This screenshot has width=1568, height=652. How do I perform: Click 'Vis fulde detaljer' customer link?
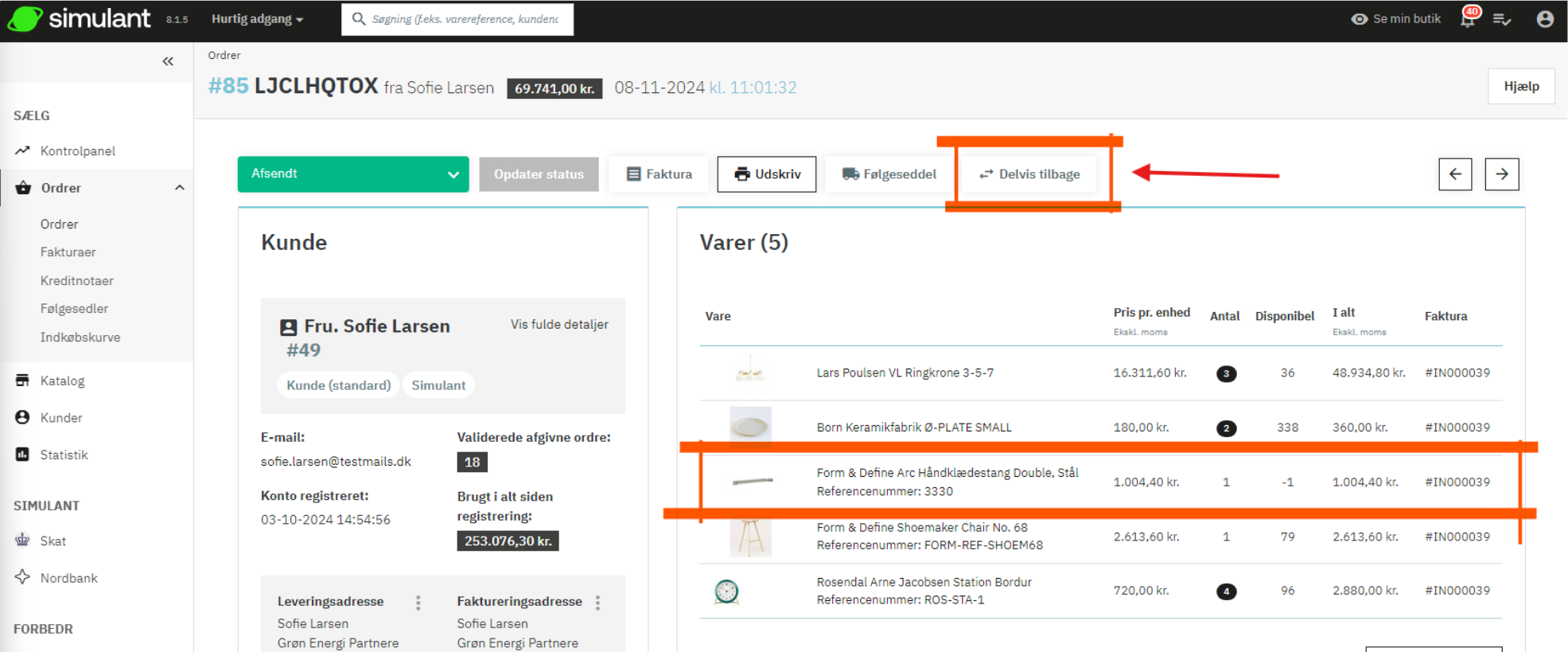559,325
